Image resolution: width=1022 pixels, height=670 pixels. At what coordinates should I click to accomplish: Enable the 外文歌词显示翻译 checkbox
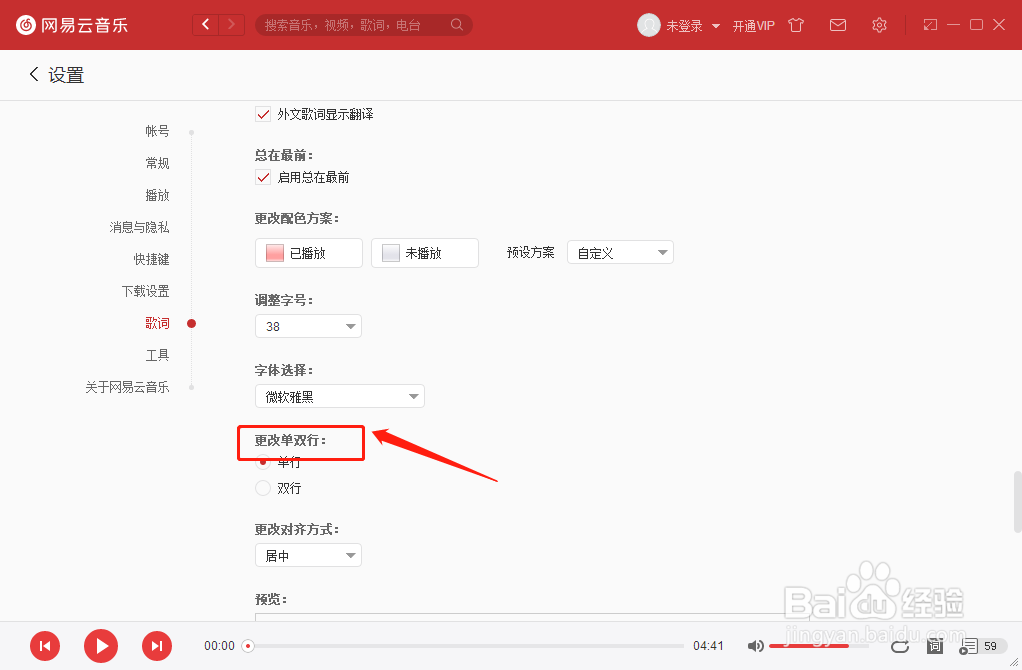pyautogui.click(x=263, y=114)
